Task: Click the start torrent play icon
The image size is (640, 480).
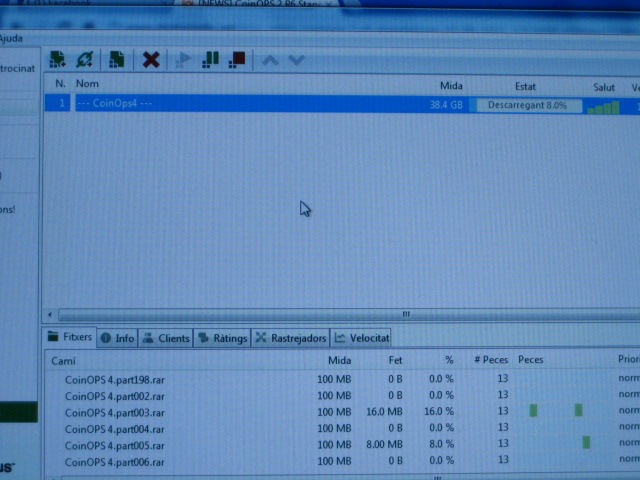Action: click(183, 60)
